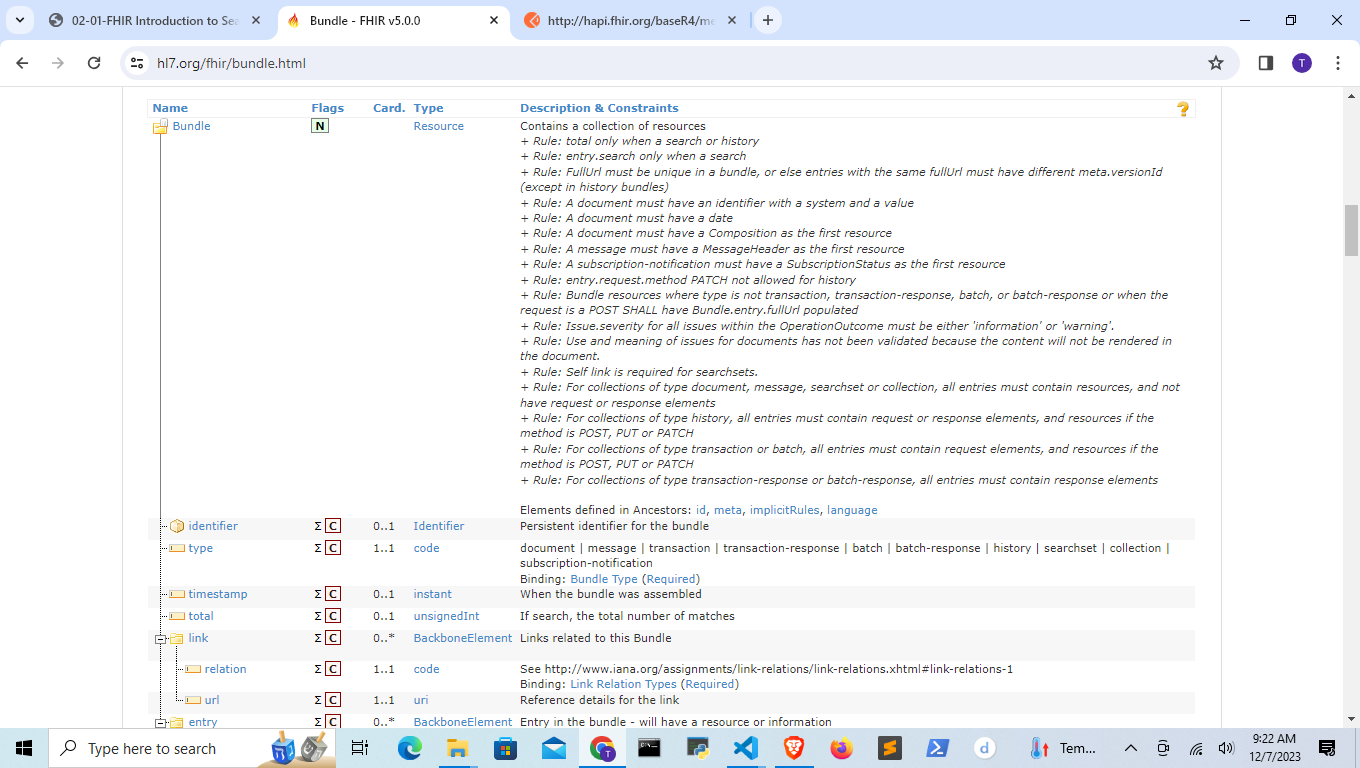
Task: Click the language ancestor element link
Action: pyautogui.click(x=852, y=510)
